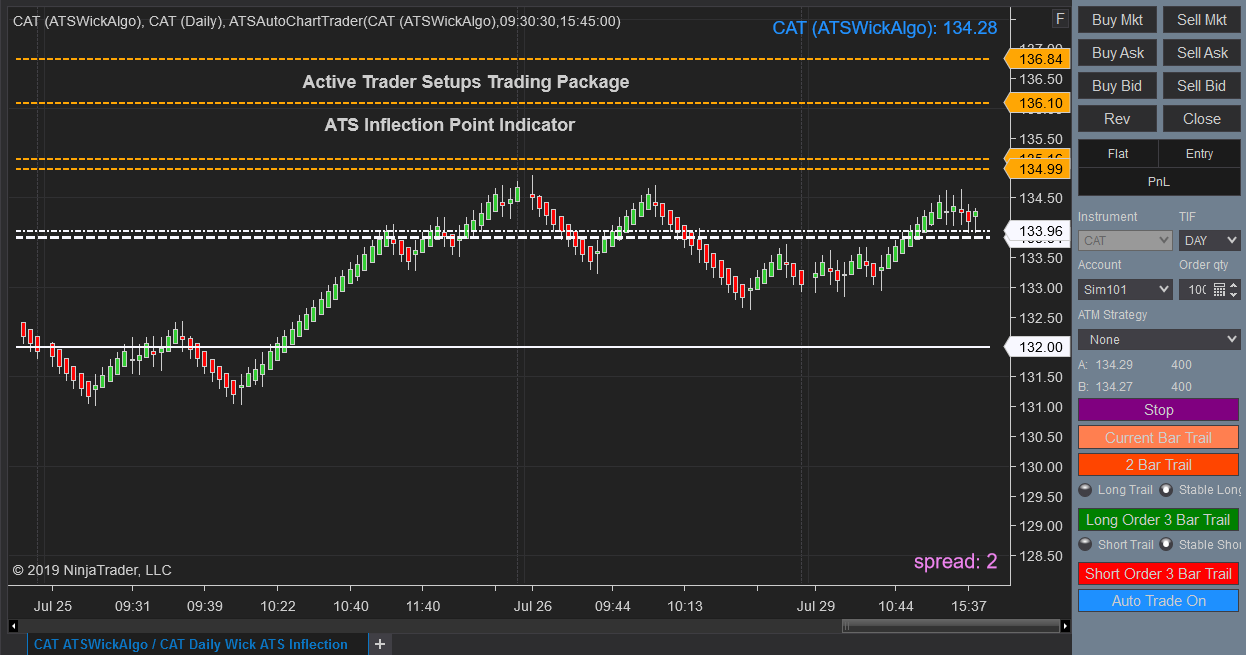The image size is (1246, 655).
Task: Click the Close position button
Action: (x=1202, y=119)
